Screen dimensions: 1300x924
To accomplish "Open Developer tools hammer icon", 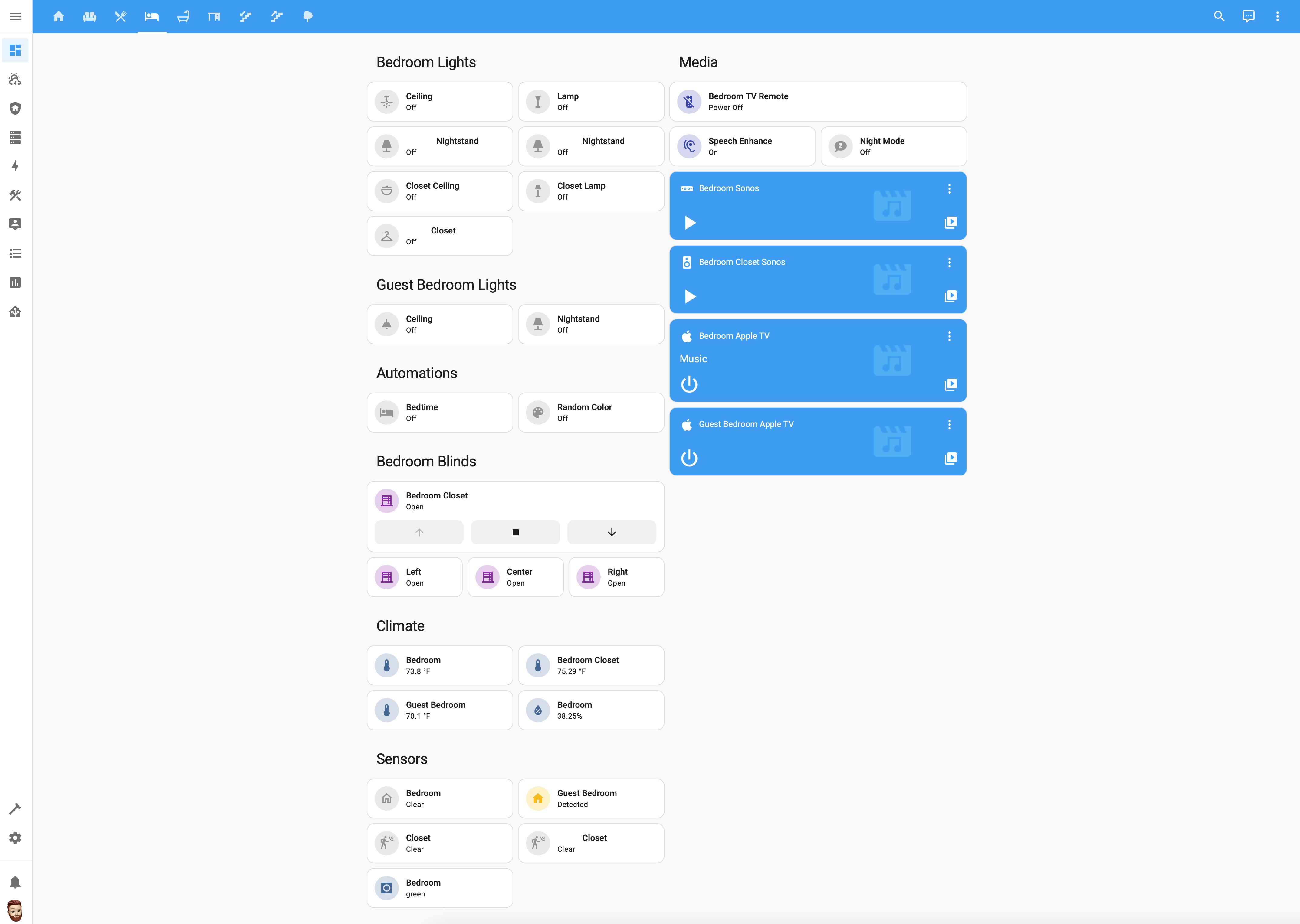I will point(15,808).
